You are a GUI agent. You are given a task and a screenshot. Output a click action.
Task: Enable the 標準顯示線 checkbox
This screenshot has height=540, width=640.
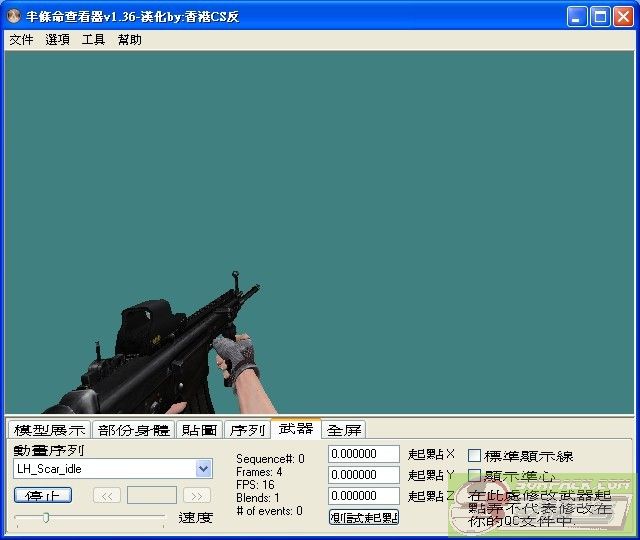474,455
